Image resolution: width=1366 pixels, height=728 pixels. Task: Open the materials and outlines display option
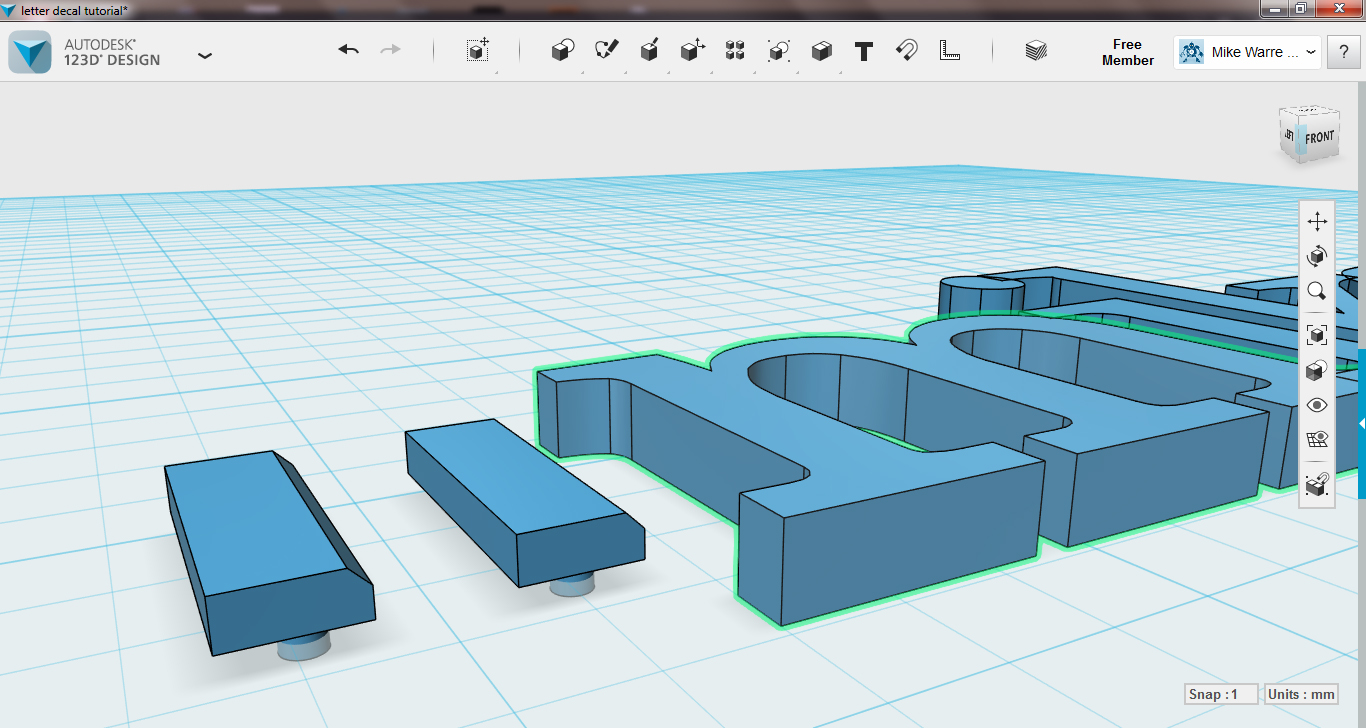point(1317,370)
